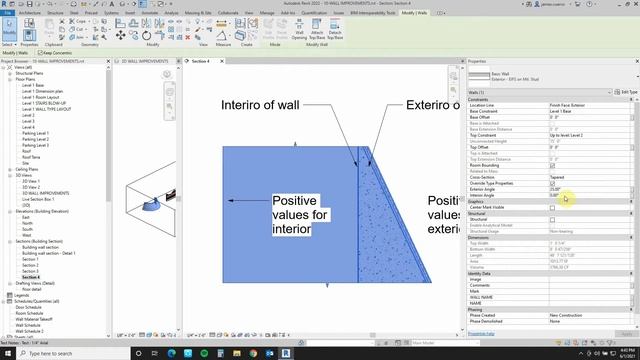
Task: Click the Properties ribbon button
Action: click(29, 36)
